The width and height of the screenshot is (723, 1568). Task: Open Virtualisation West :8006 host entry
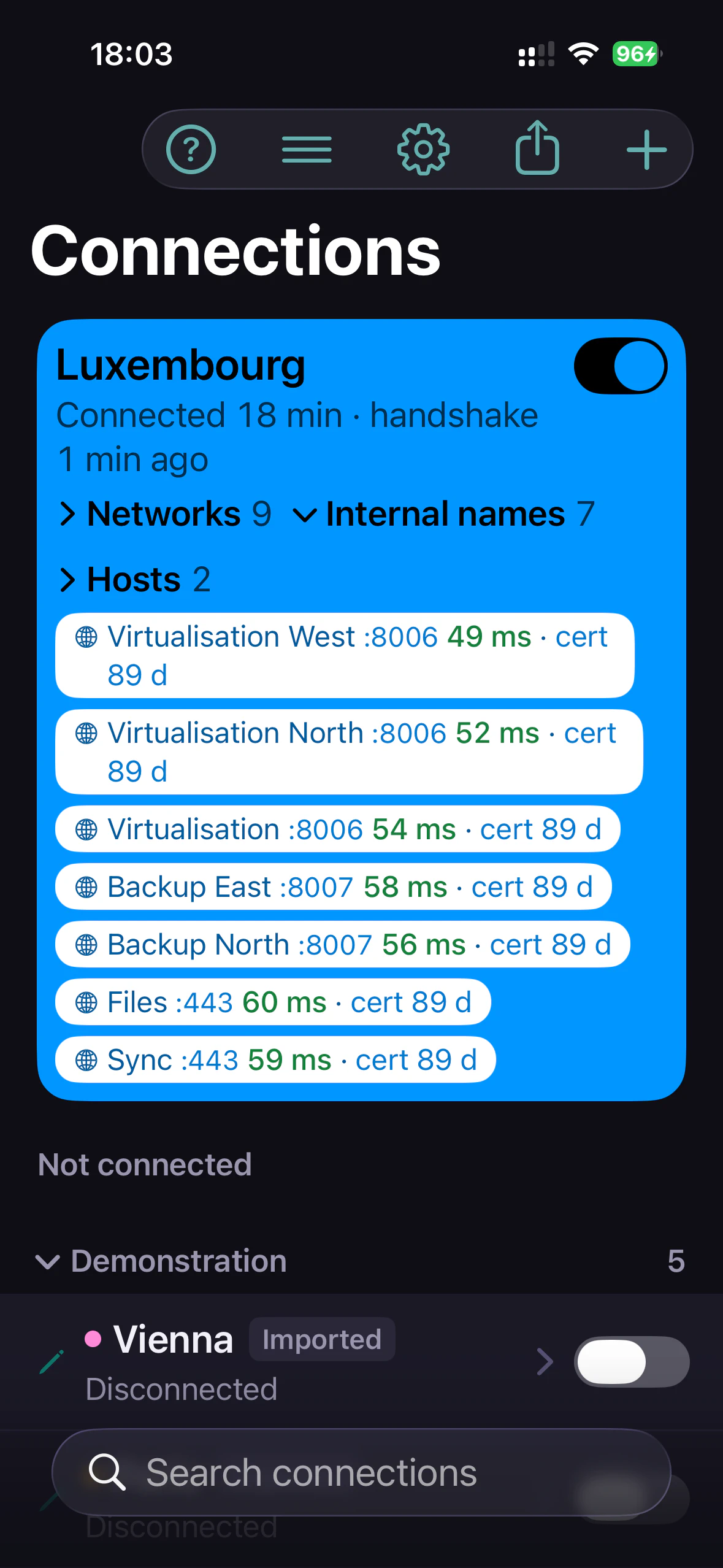coord(345,656)
